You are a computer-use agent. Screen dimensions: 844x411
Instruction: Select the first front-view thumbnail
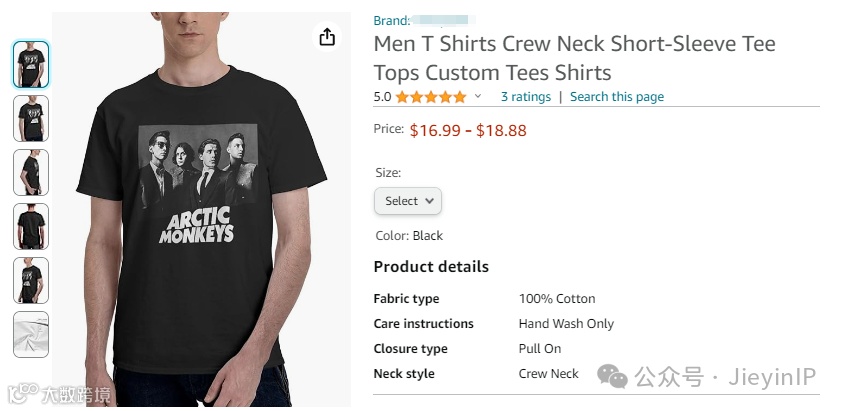[31, 65]
